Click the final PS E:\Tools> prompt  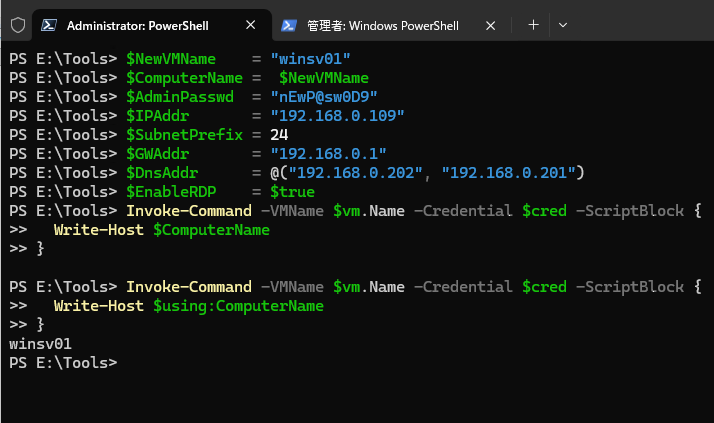point(63,363)
